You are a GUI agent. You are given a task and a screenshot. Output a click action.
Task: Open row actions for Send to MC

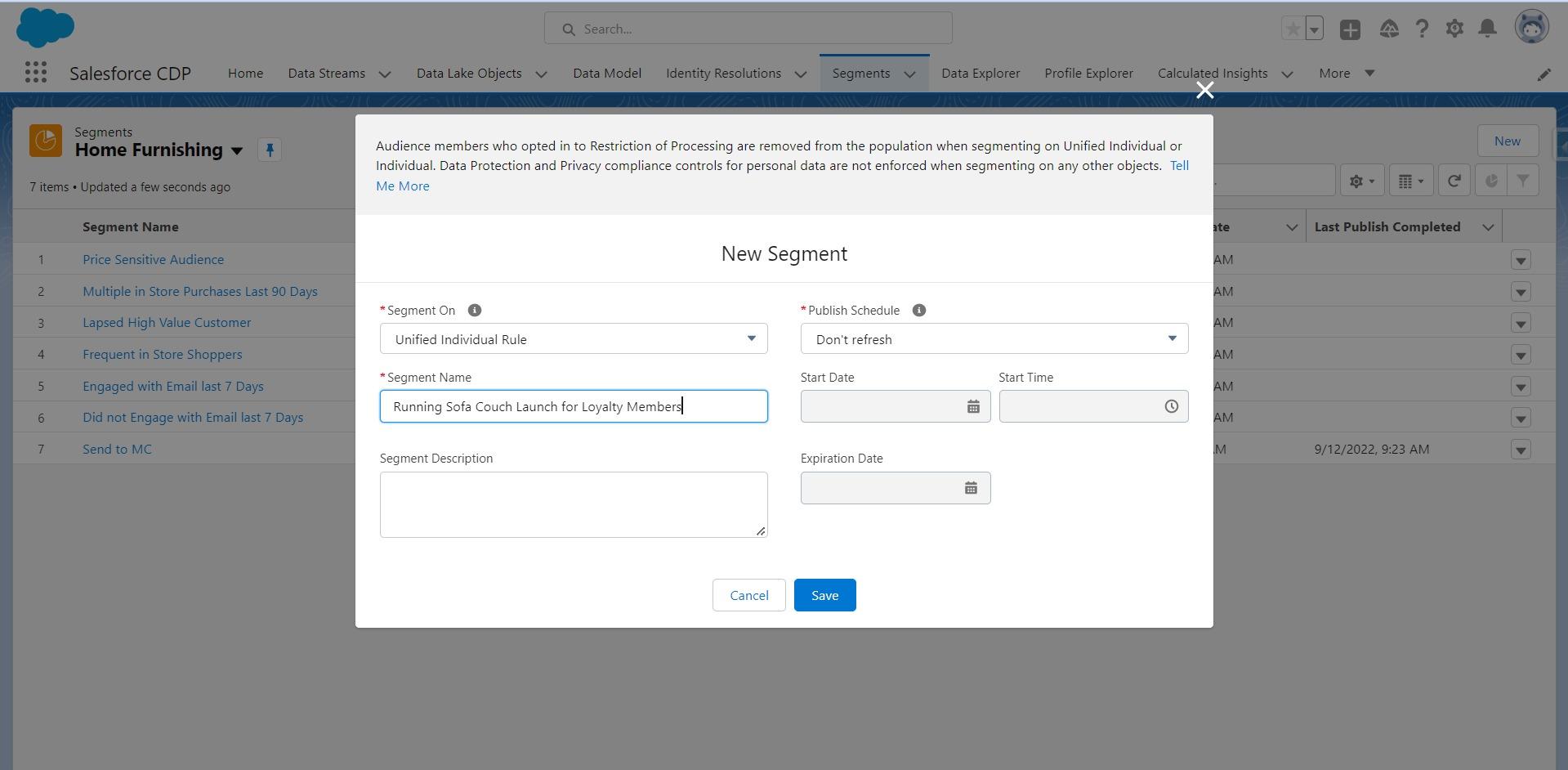point(1521,450)
